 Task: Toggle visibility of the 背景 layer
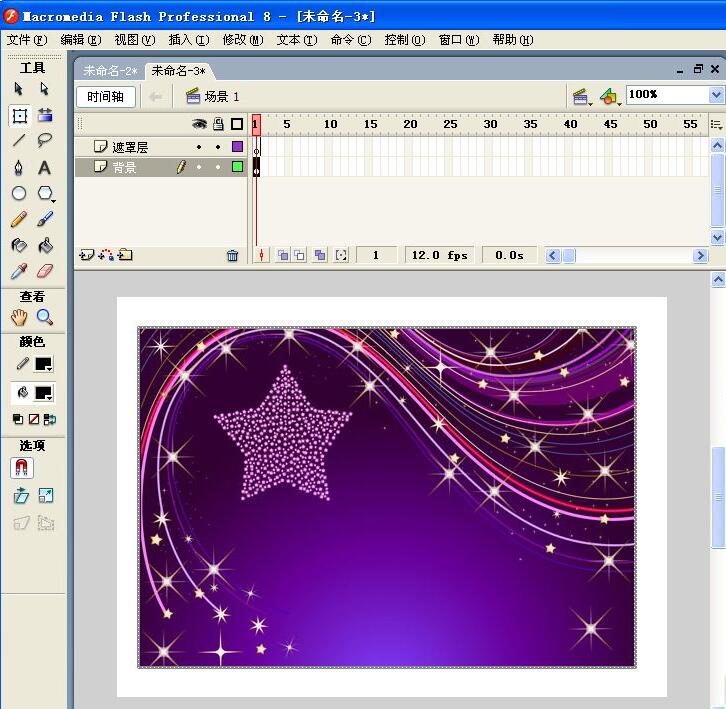pyautogui.click(x=199, y=167)
